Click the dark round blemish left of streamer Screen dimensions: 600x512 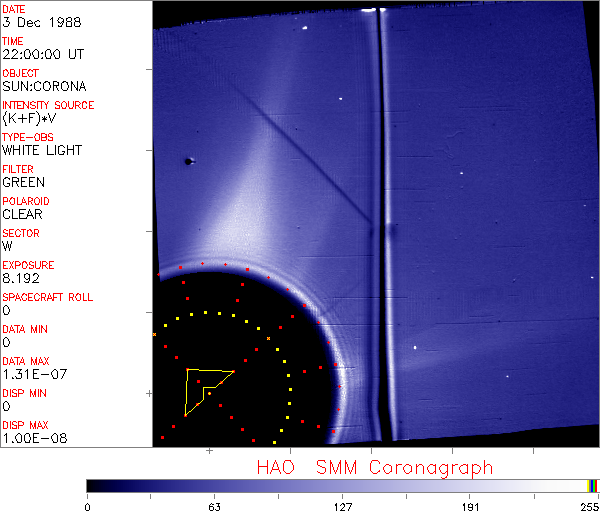[x=188, y=161]
